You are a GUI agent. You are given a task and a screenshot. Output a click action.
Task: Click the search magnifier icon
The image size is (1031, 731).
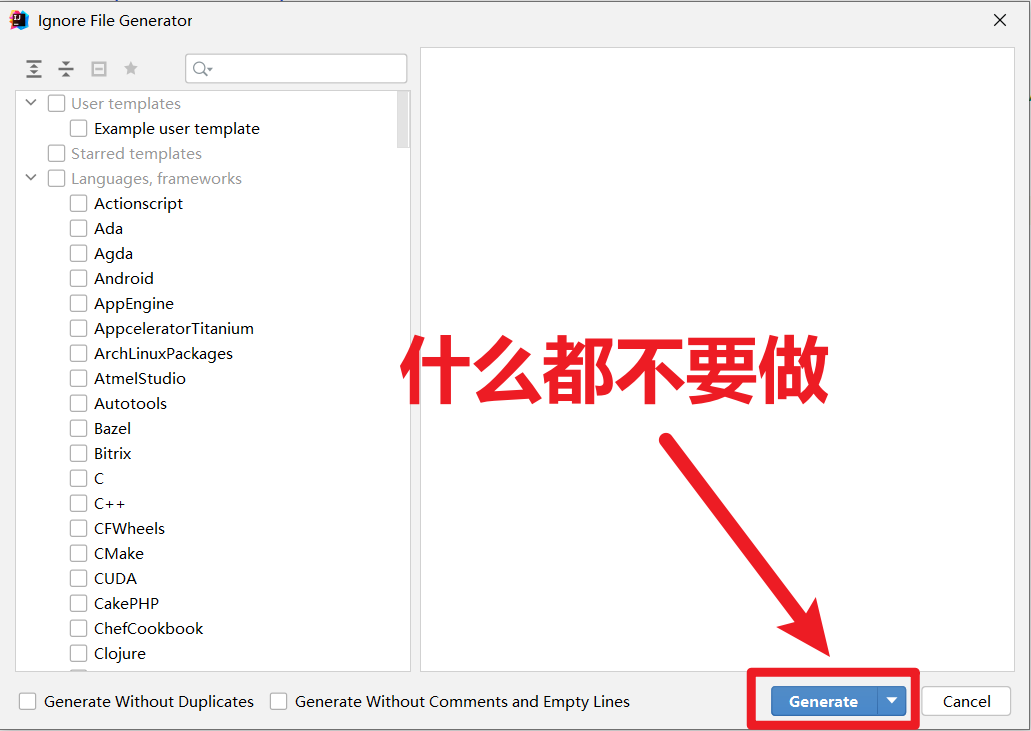[x=202, y=69]
